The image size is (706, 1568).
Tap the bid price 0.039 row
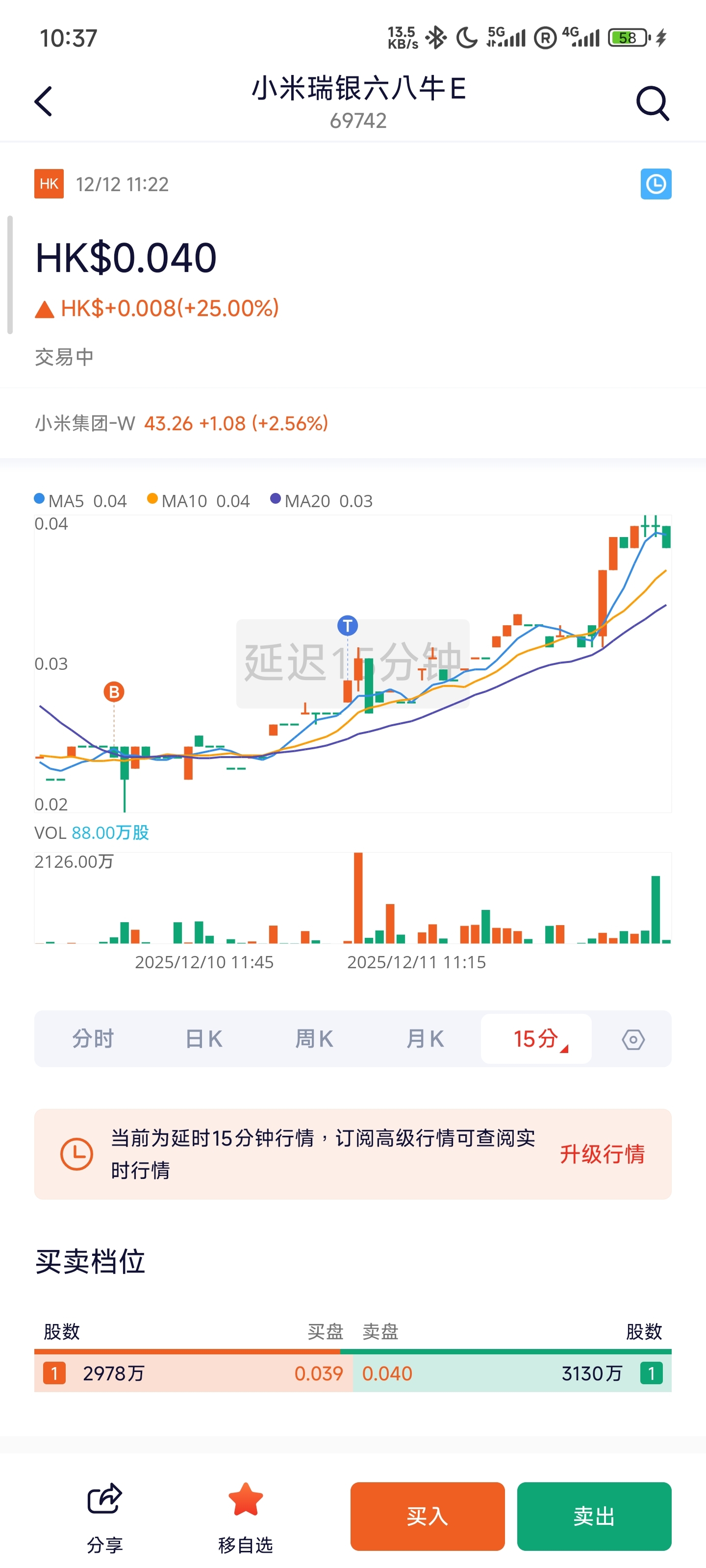tap(194, 1373)
